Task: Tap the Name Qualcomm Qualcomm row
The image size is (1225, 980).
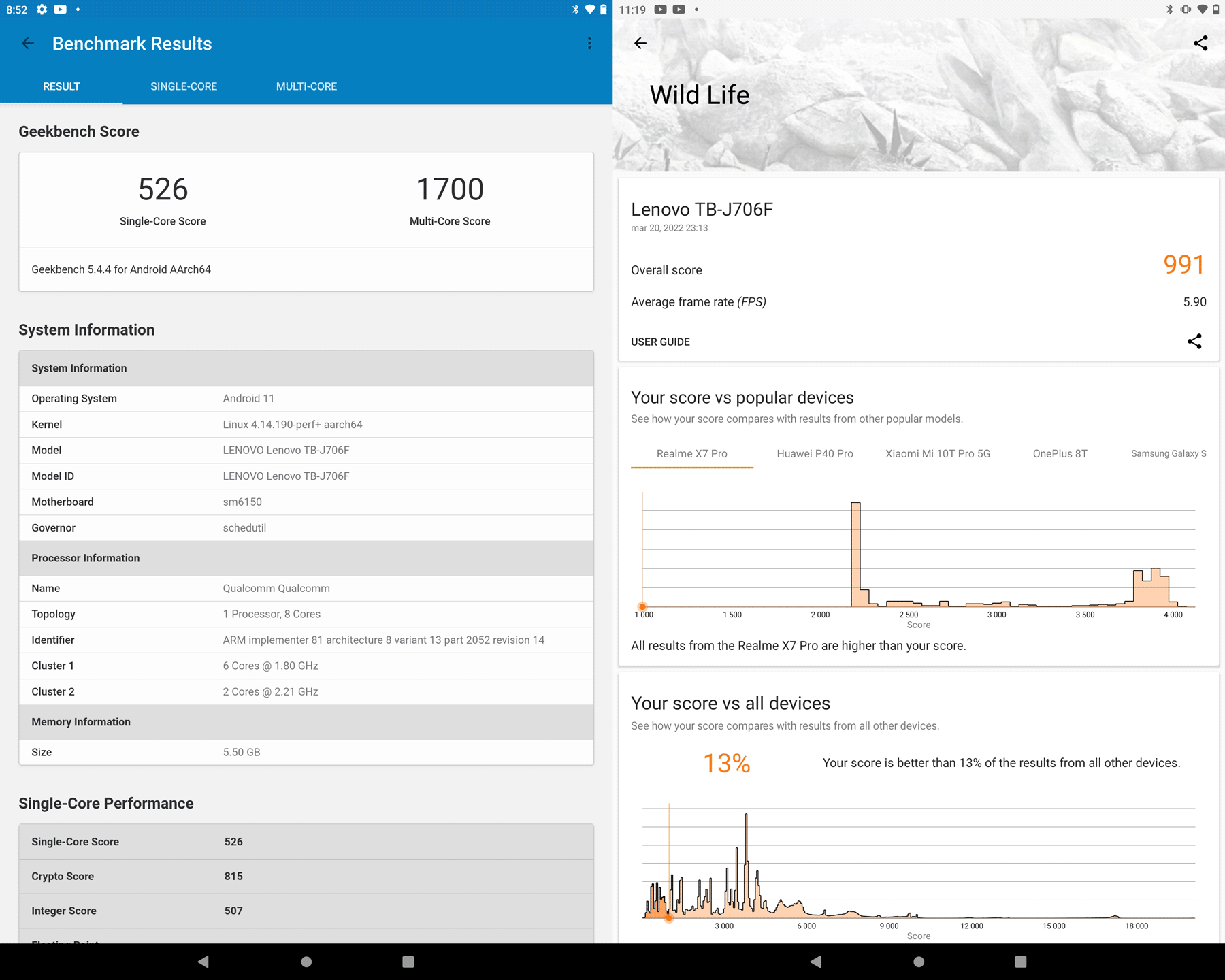Action: point(306,588)
